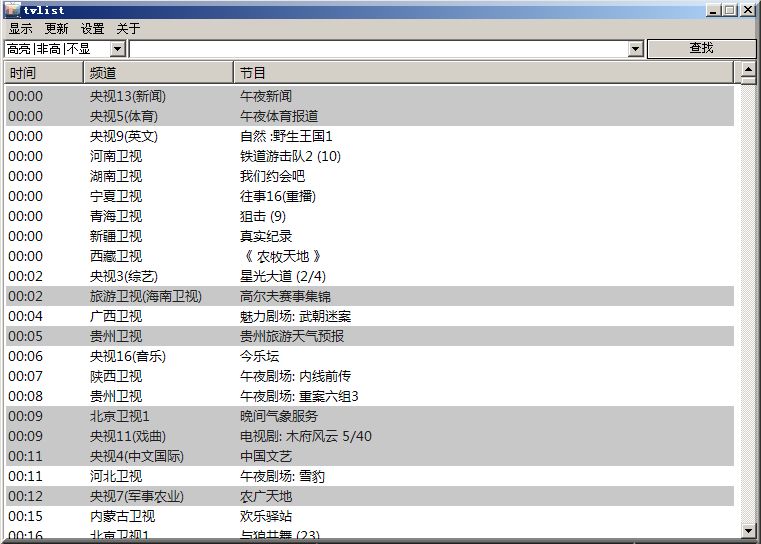
Task: Click inside the search text field
Action: point(379,49)
